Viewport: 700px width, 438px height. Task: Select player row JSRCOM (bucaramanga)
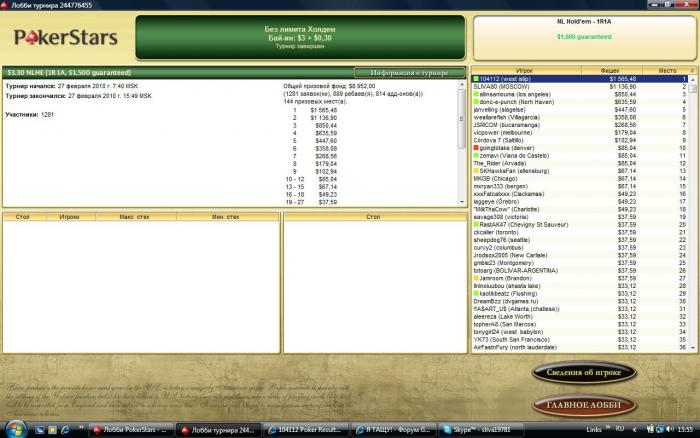pos(580,125)
